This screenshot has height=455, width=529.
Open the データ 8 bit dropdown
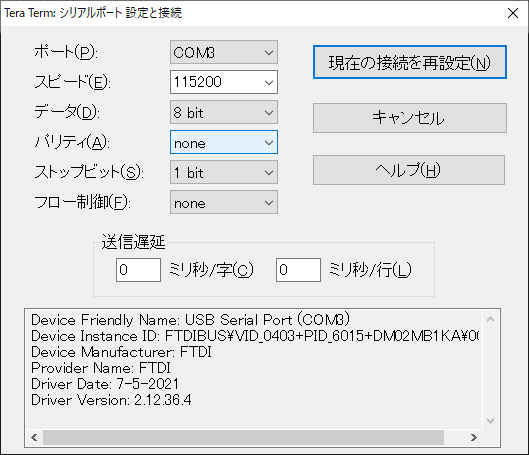coord(224,112)
